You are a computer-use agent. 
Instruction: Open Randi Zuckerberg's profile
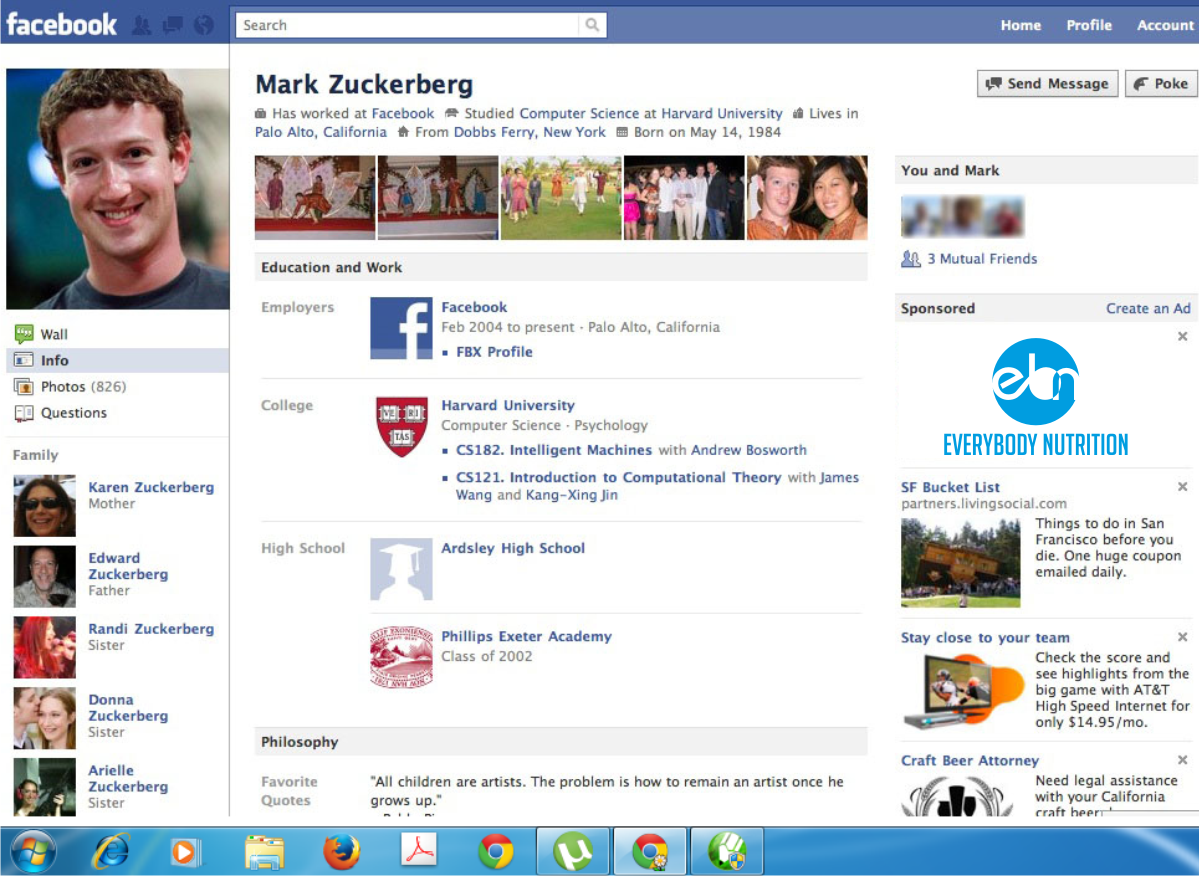[151, 628]
